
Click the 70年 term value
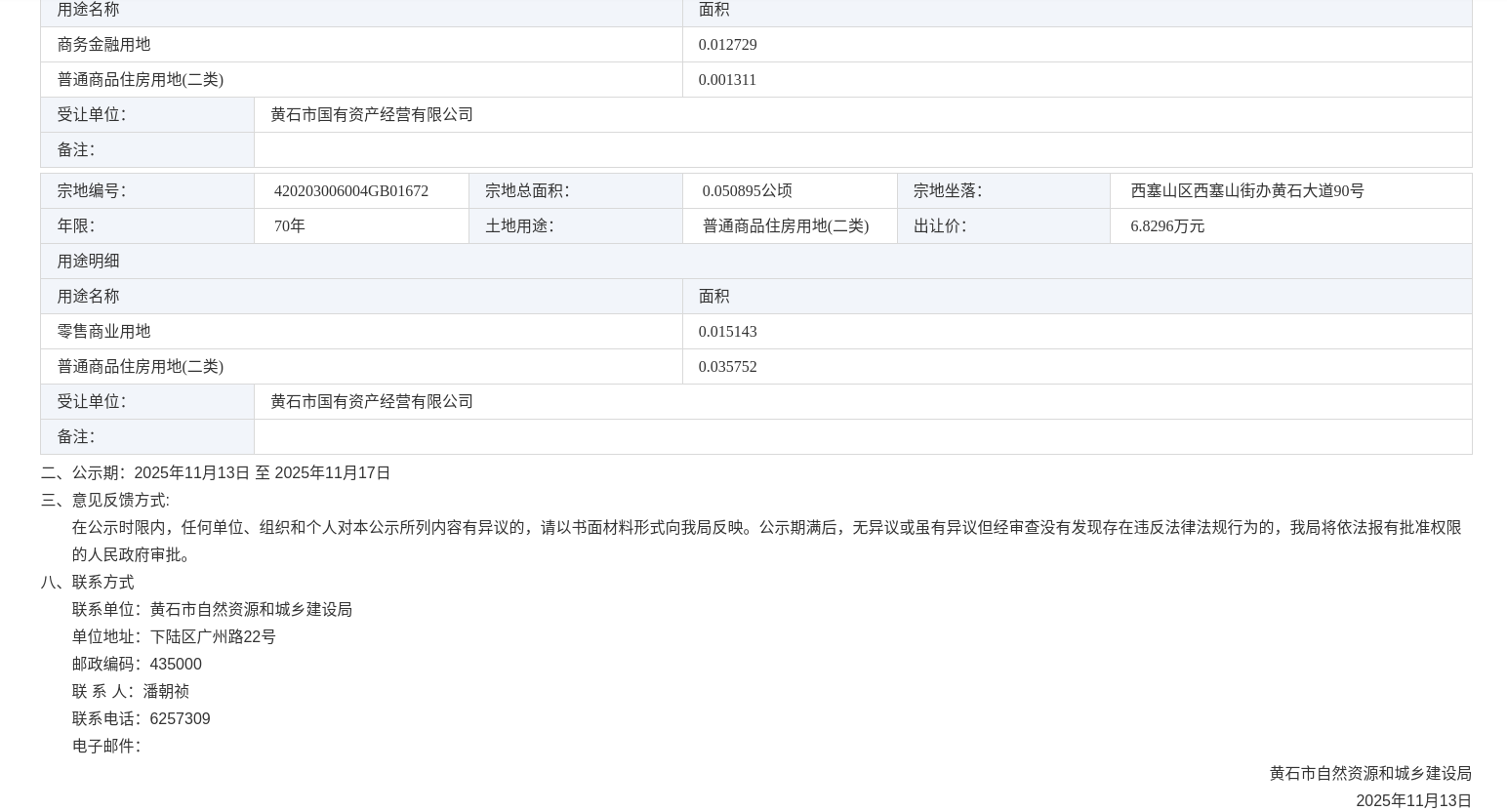pyautogui.click(x=289, y=226)
